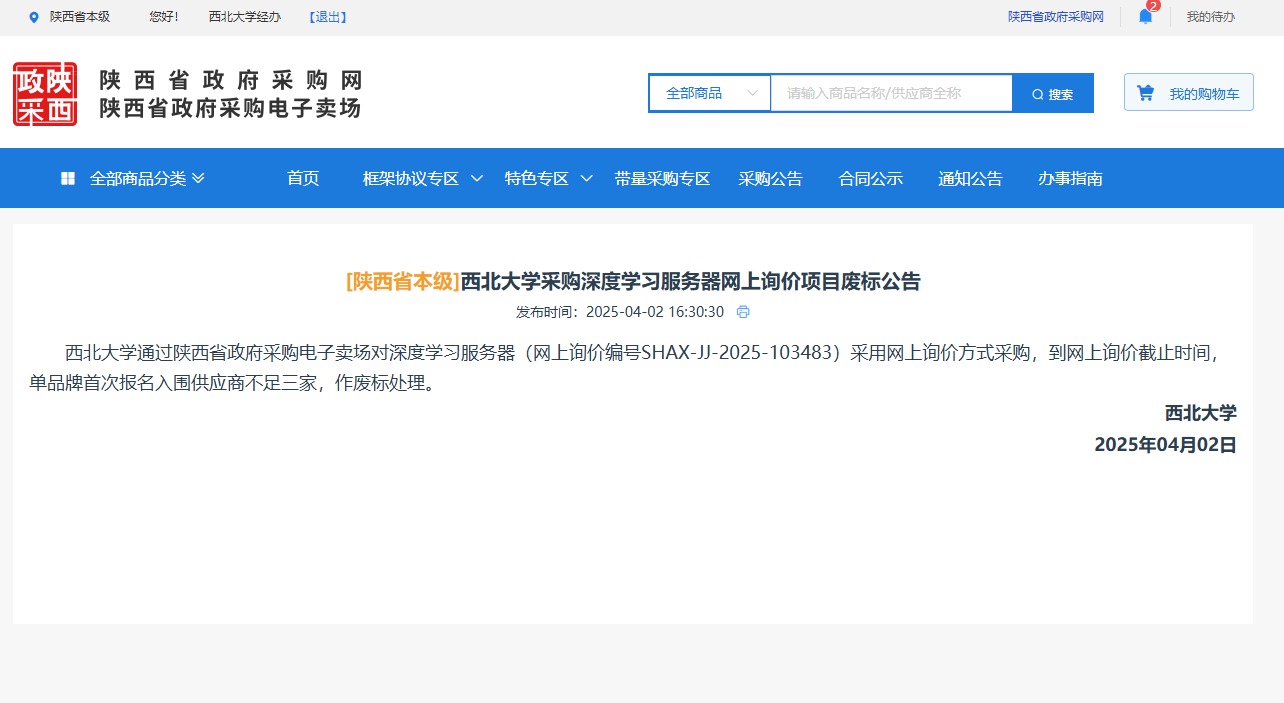Click the 【退出】 logout link
1284x703 pixels.
(x=327, y=17)
